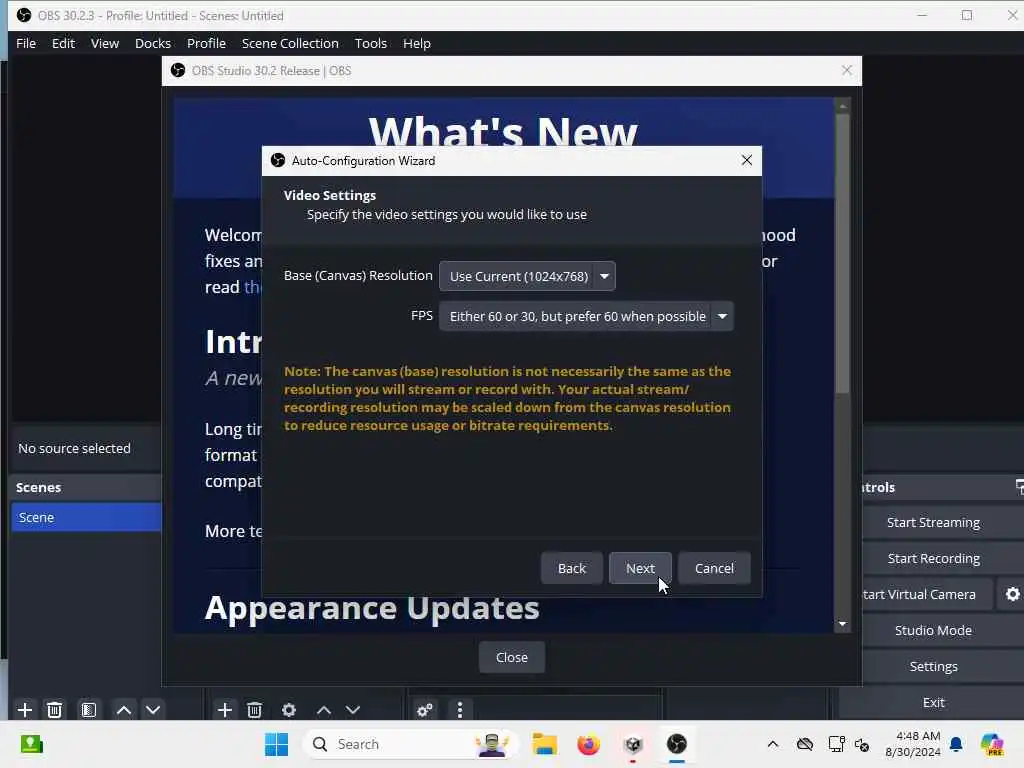Click scrollbar down arrow in What's New dialog

click(842, 624)
